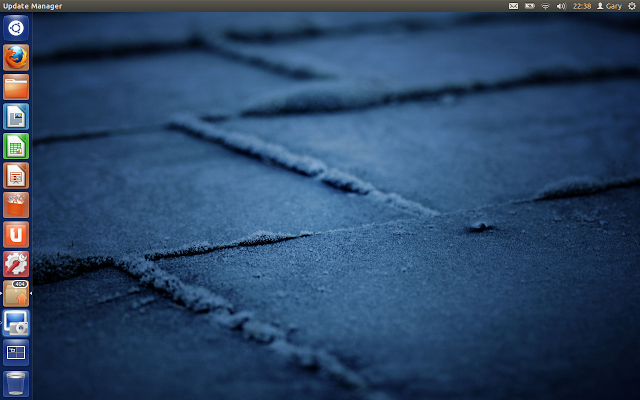Open the battery indicator in top panel

[x=530, y=6]
